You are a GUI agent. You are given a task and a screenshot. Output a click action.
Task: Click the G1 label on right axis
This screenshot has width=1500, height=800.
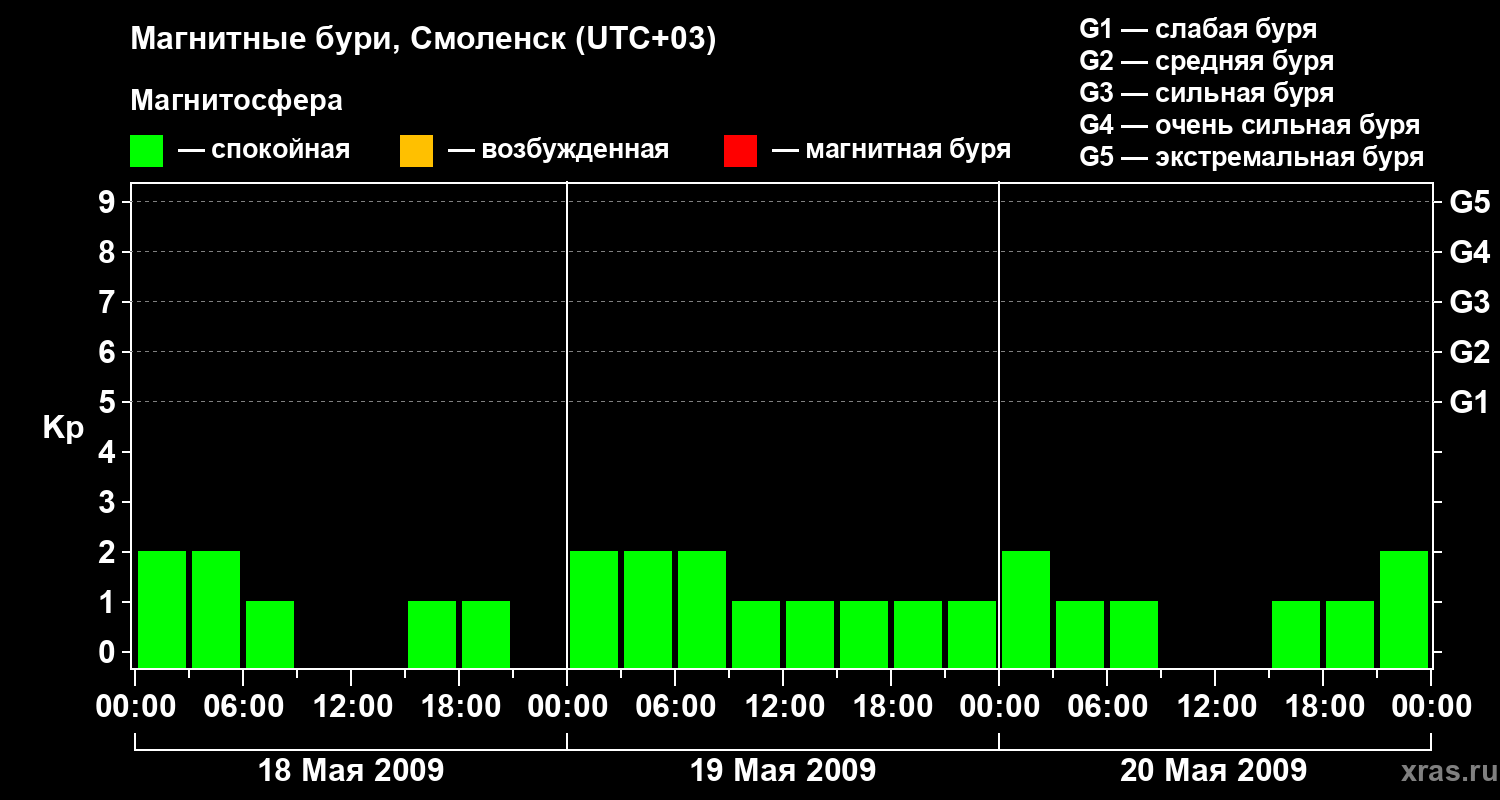1469,402
